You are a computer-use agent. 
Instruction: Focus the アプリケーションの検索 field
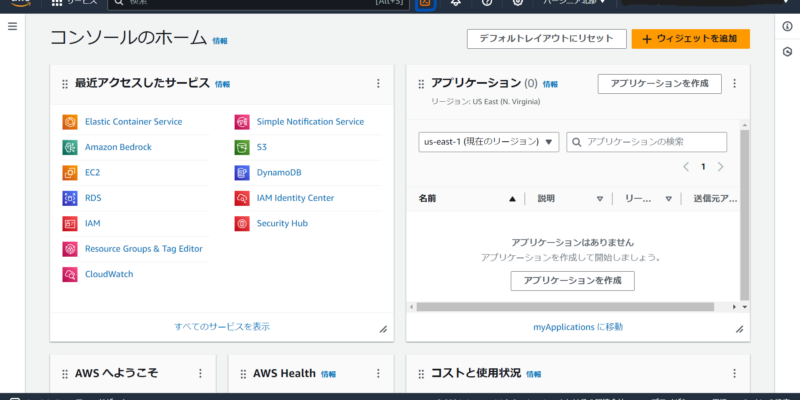click(646, 142)
